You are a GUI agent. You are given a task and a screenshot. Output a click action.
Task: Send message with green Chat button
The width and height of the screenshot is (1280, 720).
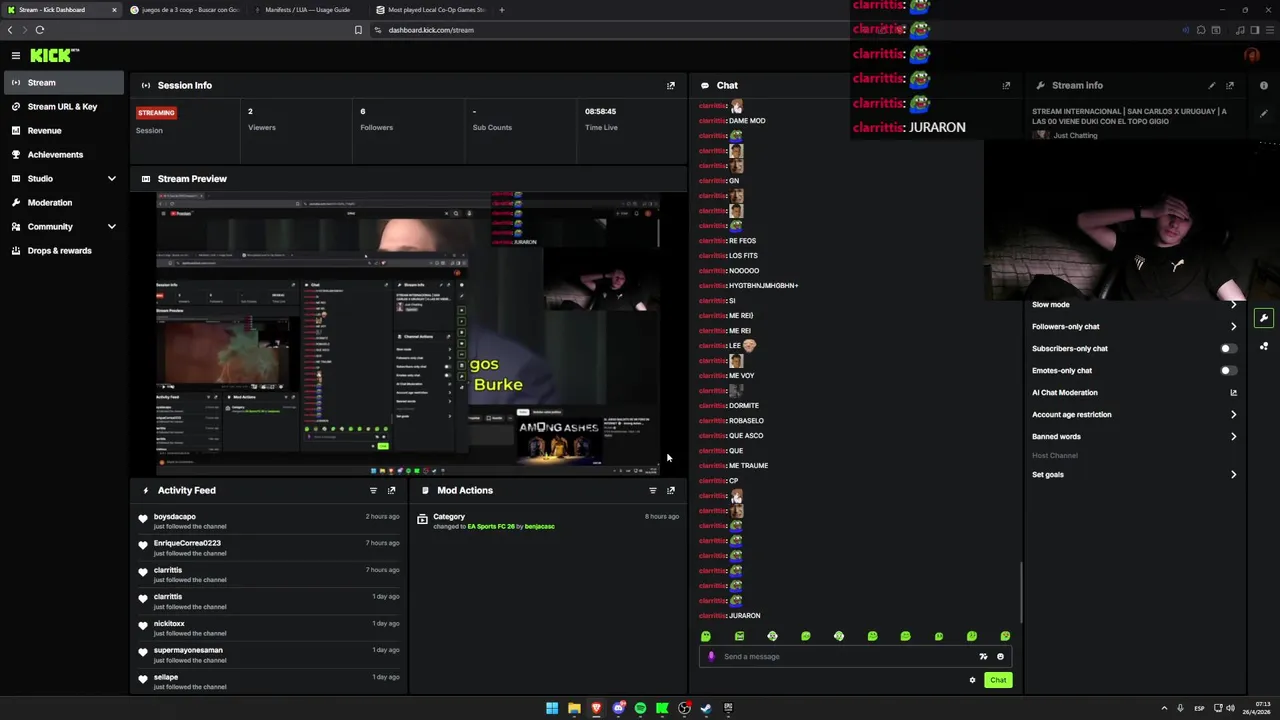click(998, 680)
